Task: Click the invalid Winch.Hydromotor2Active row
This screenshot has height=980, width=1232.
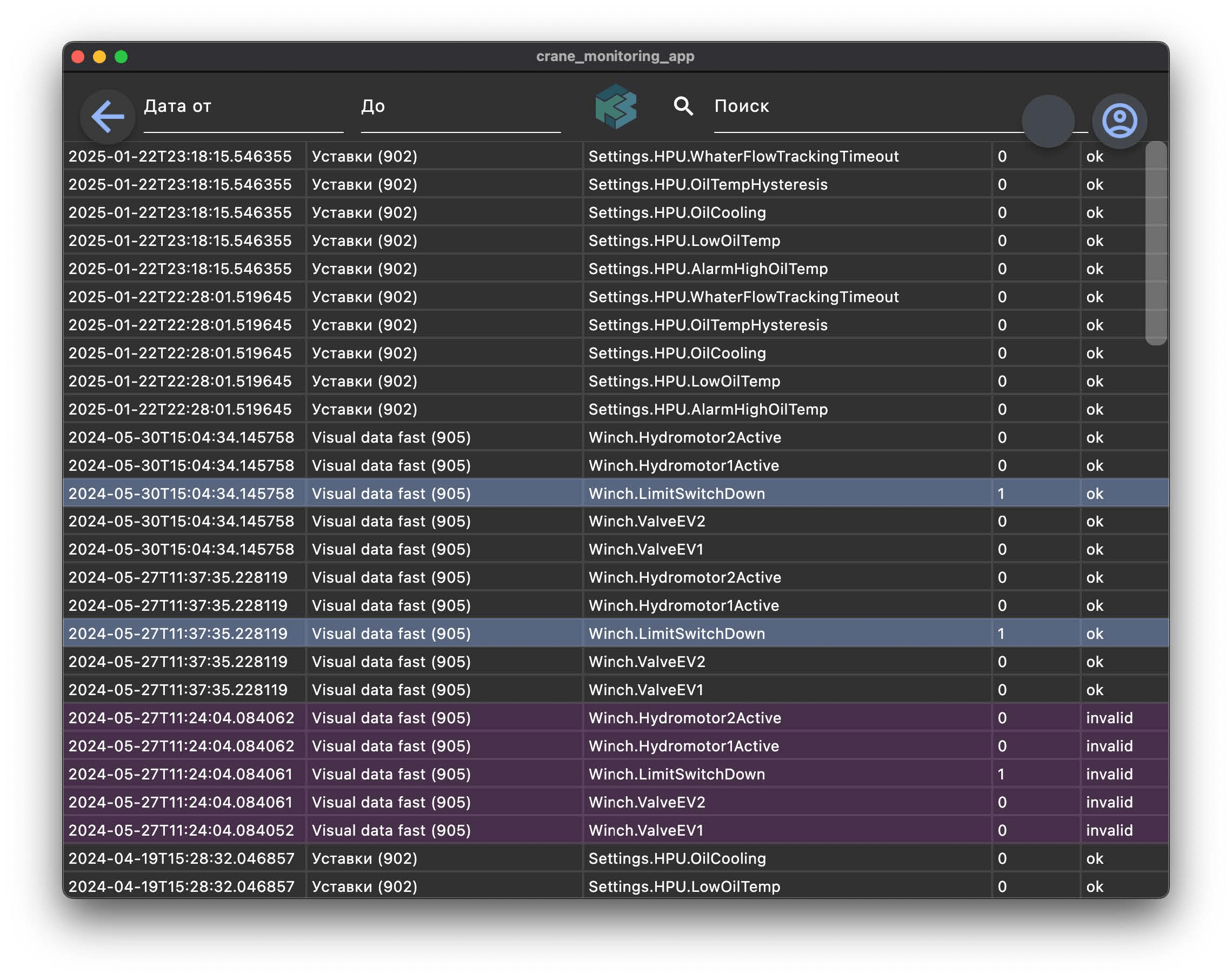Action: click(616, 718)
